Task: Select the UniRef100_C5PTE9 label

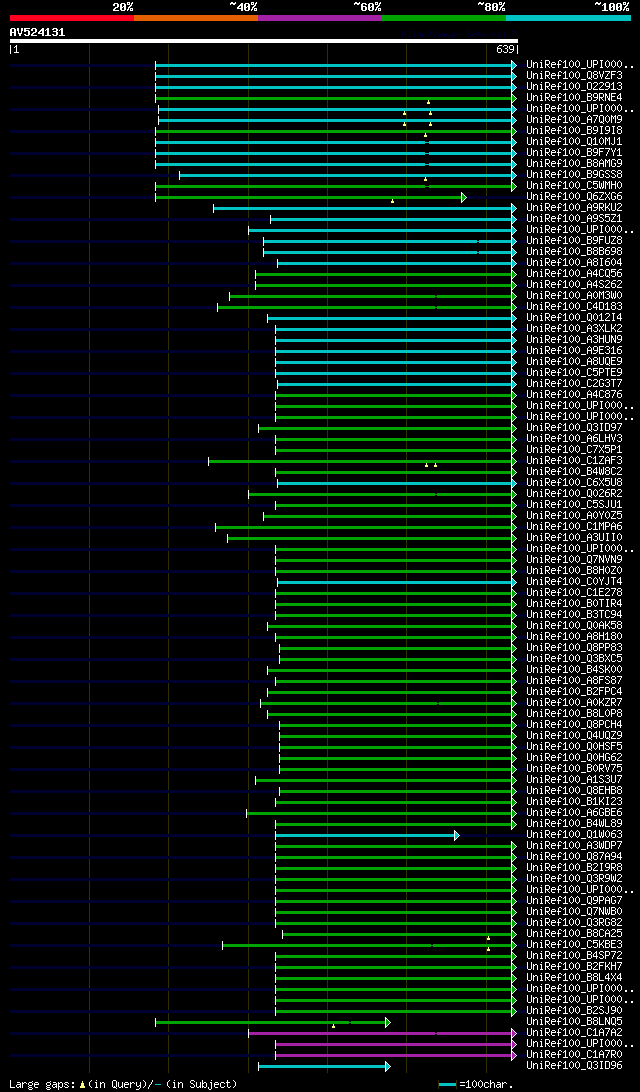Action: [x=575, y=373]
